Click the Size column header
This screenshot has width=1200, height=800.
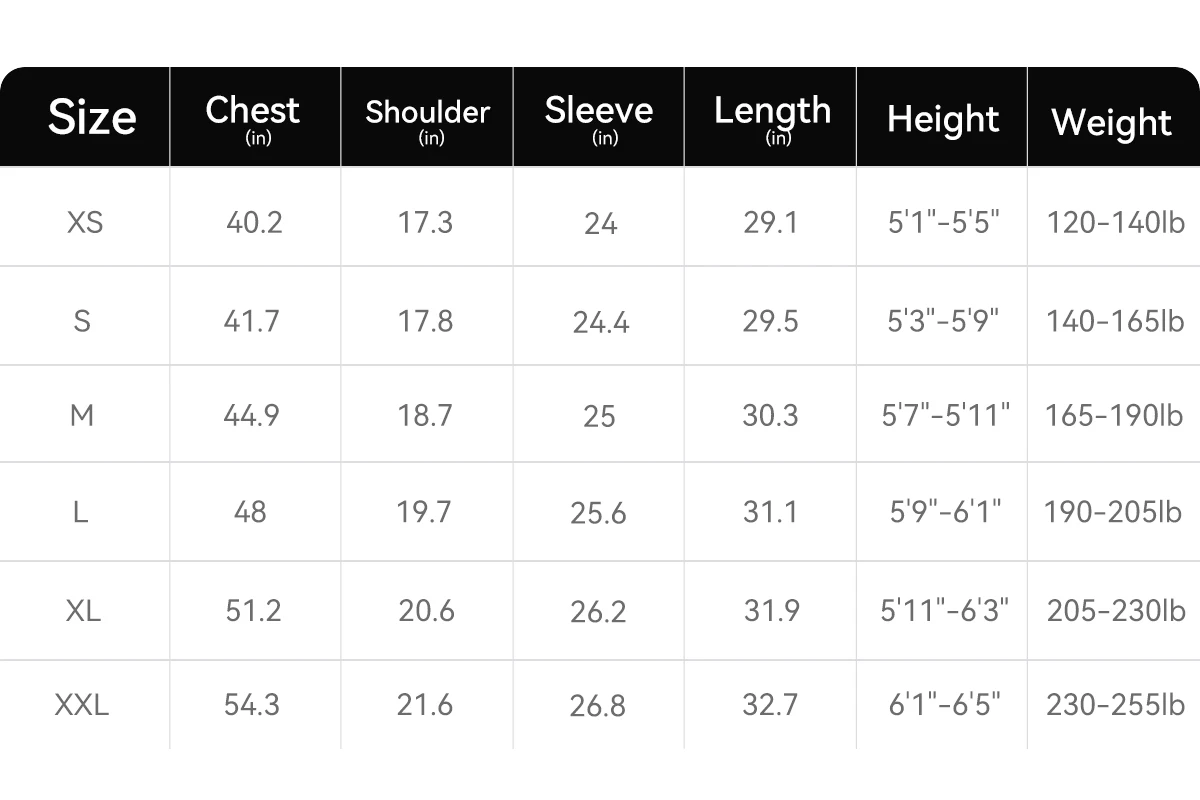[x=92, y=118]
